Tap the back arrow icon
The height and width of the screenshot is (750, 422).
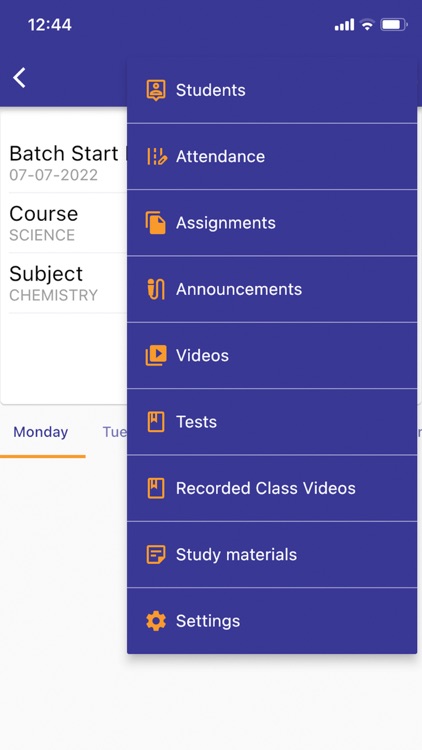[x=19, y=77]
